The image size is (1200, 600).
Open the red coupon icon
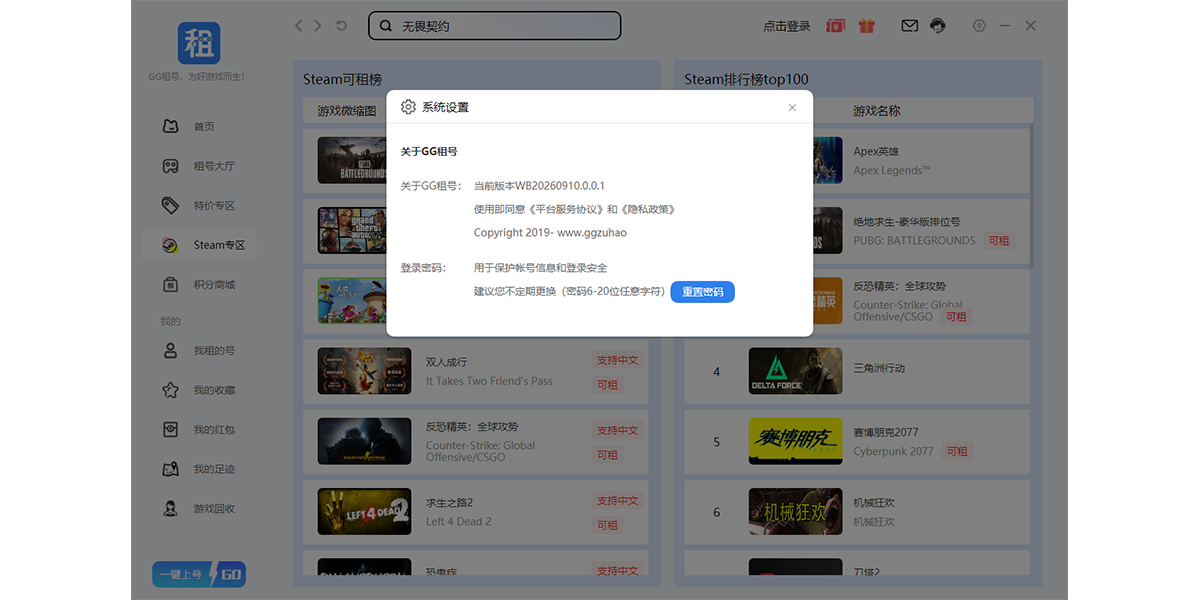(x=835, y=26)
